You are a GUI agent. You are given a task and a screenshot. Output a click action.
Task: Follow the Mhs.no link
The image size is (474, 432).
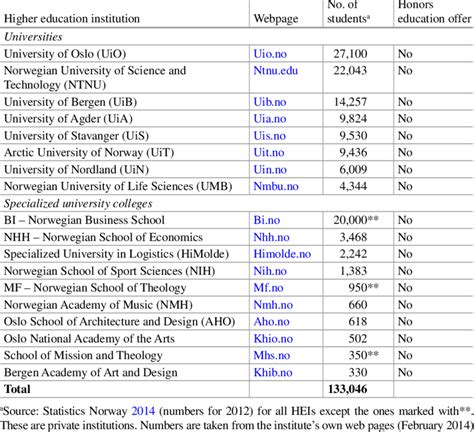tap(272, 355)
